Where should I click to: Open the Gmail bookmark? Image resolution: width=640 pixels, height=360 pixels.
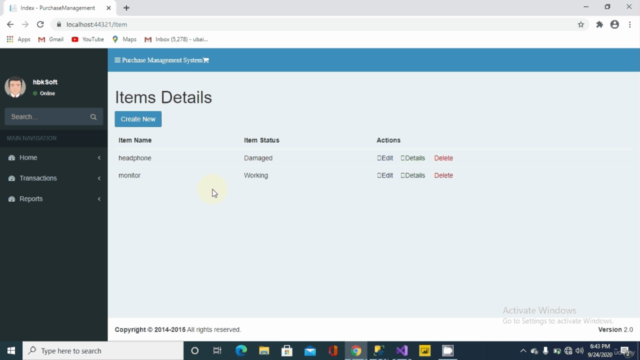[x=51, y=39]
